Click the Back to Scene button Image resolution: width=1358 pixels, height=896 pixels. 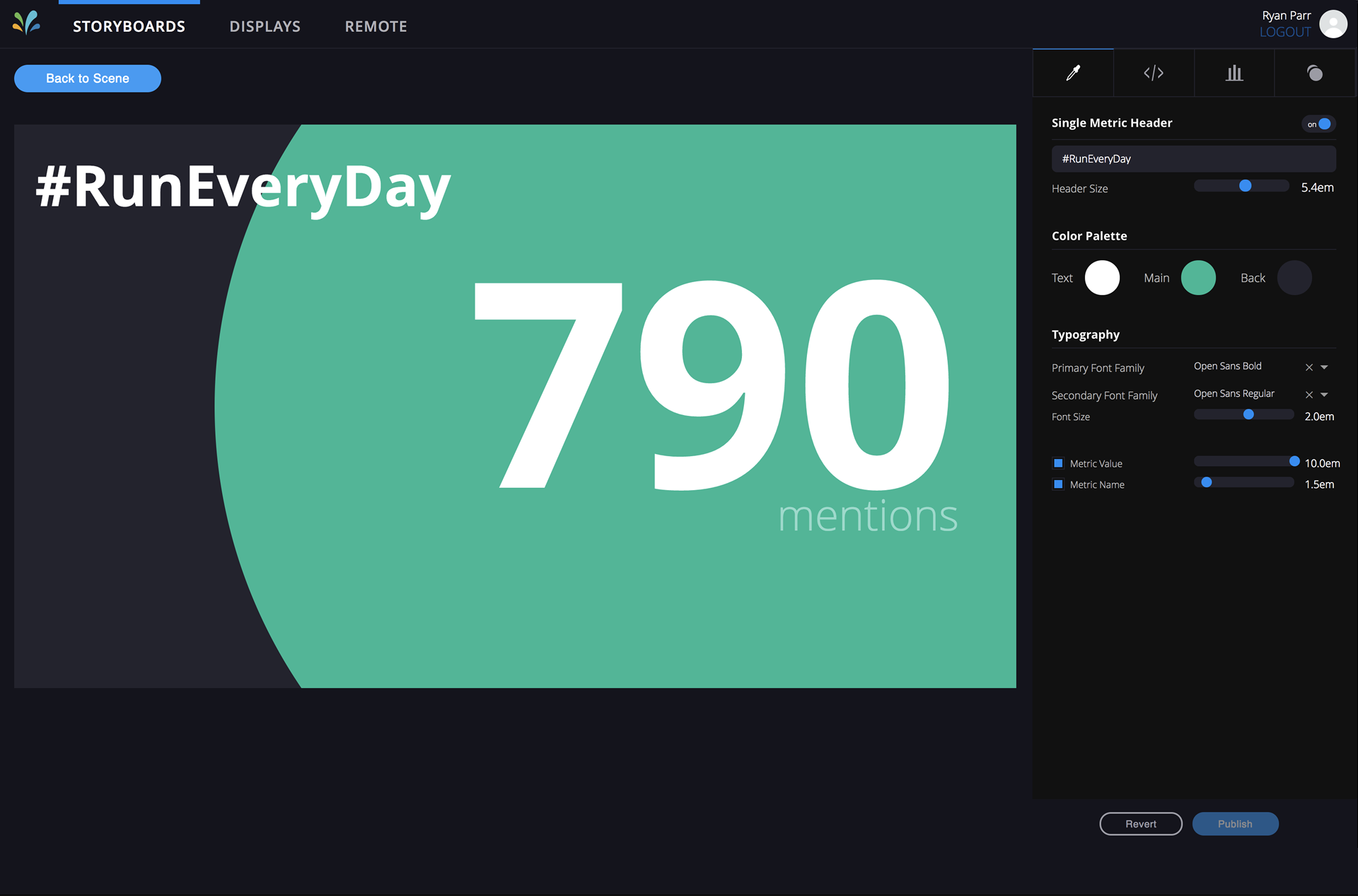pyautogui.click(x=88, y=78)
